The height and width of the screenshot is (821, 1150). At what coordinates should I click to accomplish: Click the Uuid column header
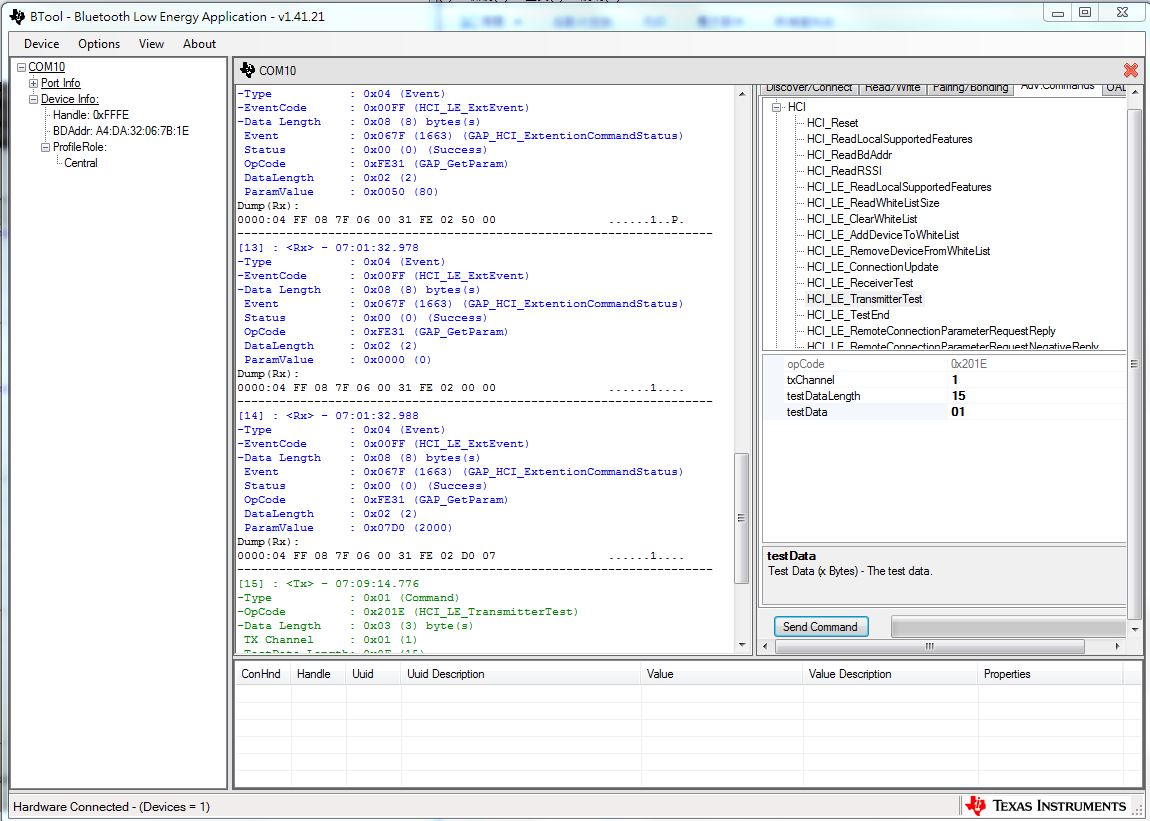click(x=373, y=674)
